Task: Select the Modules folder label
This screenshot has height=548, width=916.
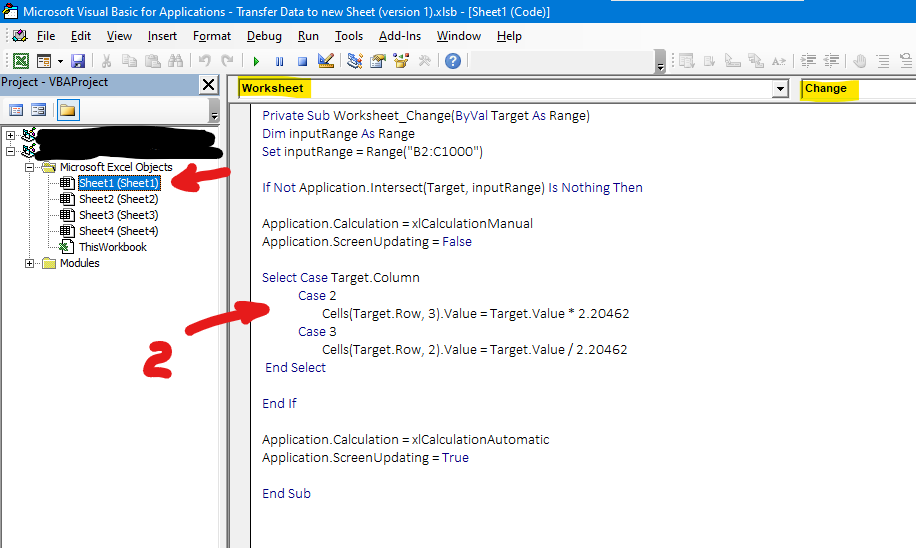Action: pyautogui.click(x=79, y=263)
